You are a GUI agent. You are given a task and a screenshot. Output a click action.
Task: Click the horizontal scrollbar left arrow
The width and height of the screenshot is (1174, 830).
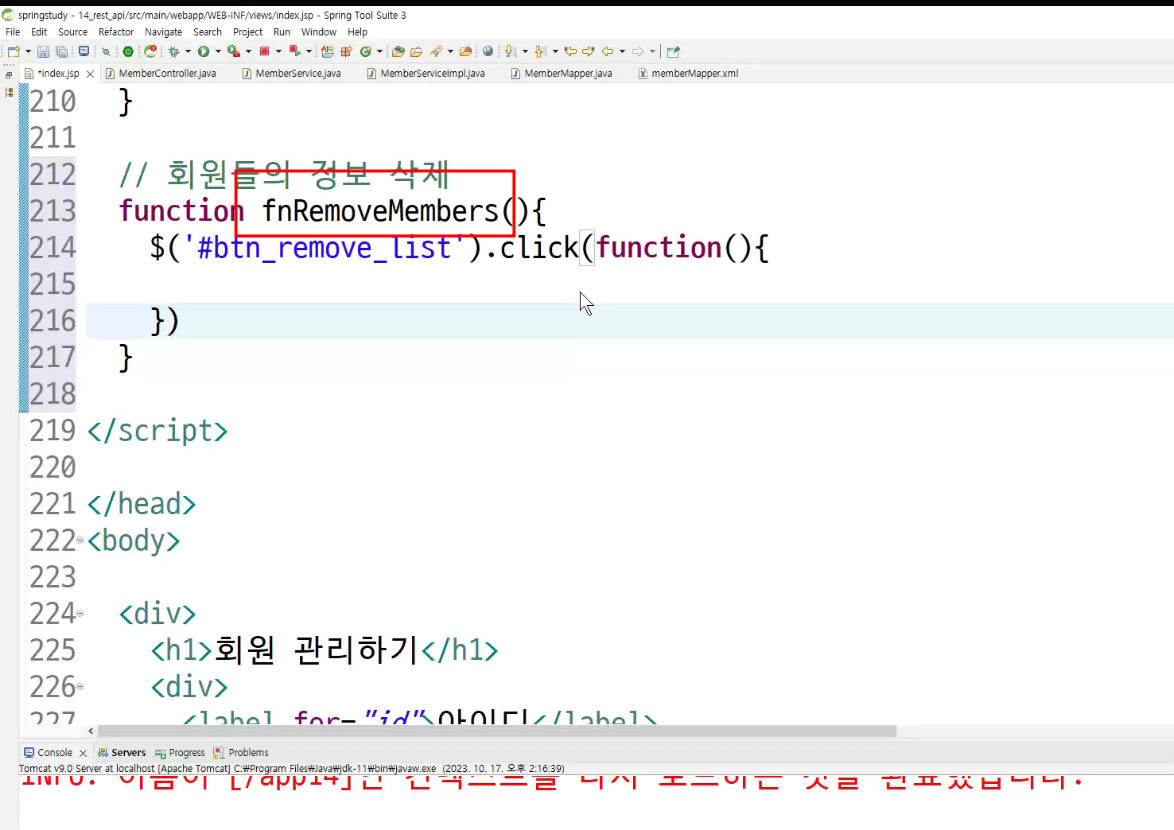(x=91, y=731)
